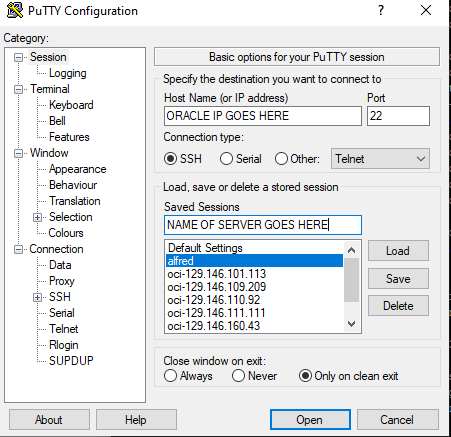The image size is (451, 437).
Task: Click the Delete session button
Action: pos(398,306)
